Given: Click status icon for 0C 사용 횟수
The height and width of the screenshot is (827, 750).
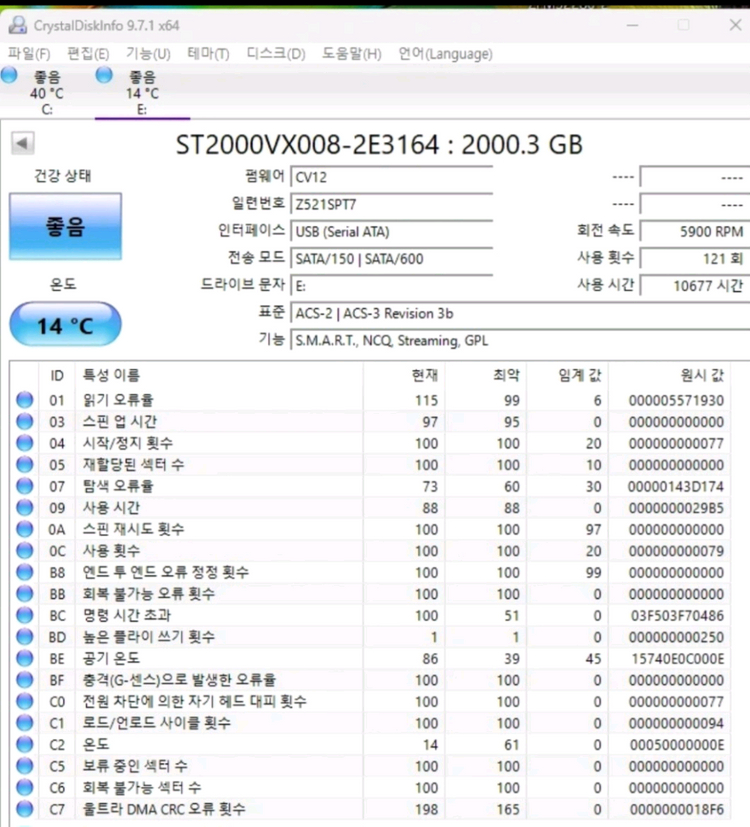Looking at the screenshot, I should [x=24, y=551].
